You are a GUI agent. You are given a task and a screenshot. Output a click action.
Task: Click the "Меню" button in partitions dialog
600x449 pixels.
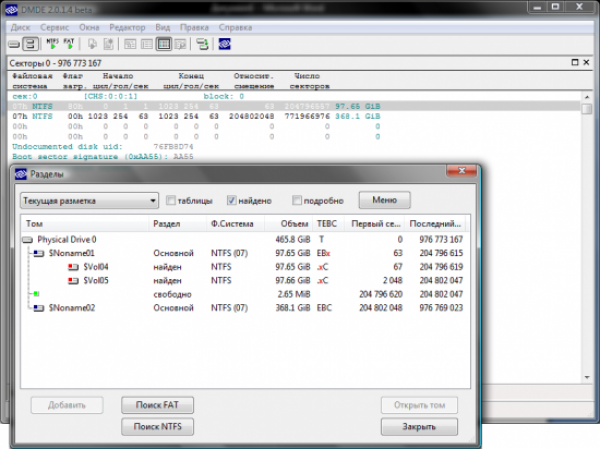(384, 200)
